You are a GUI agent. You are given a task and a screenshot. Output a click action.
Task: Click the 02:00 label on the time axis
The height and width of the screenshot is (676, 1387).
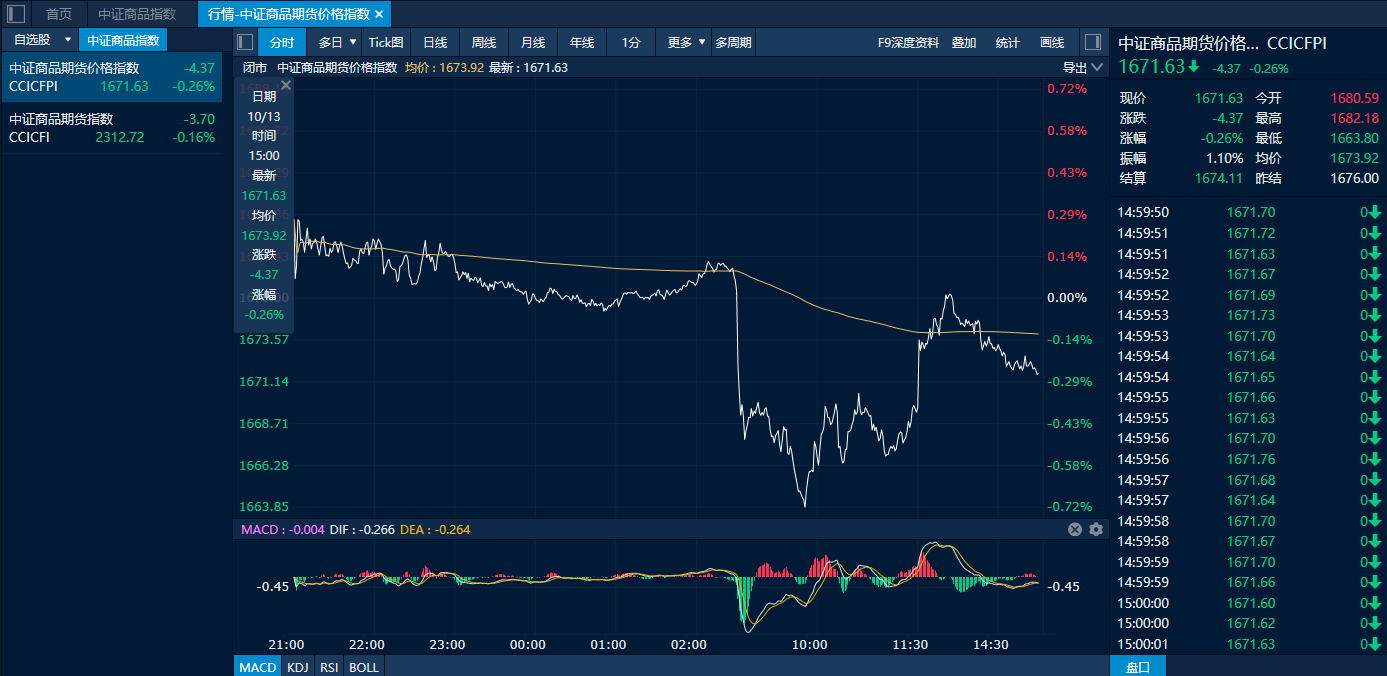pyautogui.click(x=689, y=645)
